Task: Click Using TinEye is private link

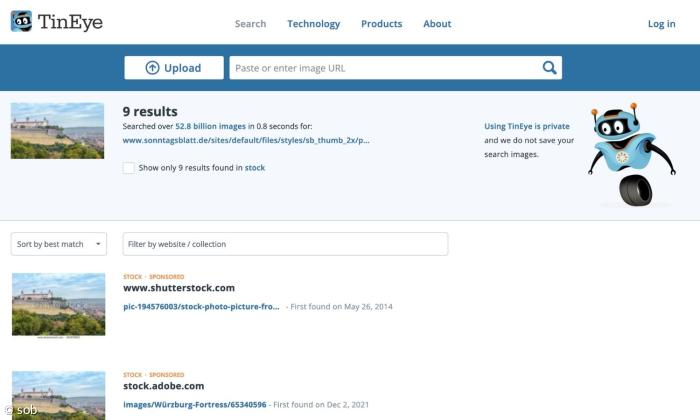Action: (527, 126)
